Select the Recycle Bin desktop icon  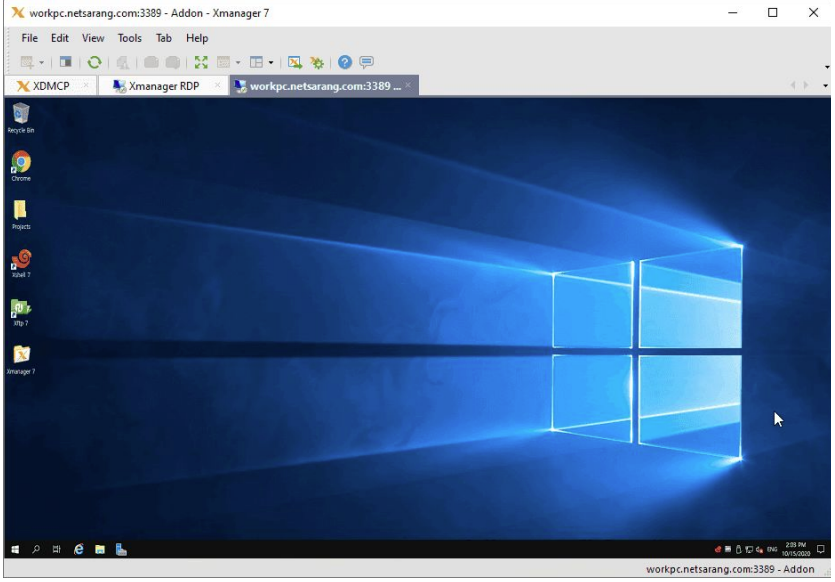coord(21,118)
